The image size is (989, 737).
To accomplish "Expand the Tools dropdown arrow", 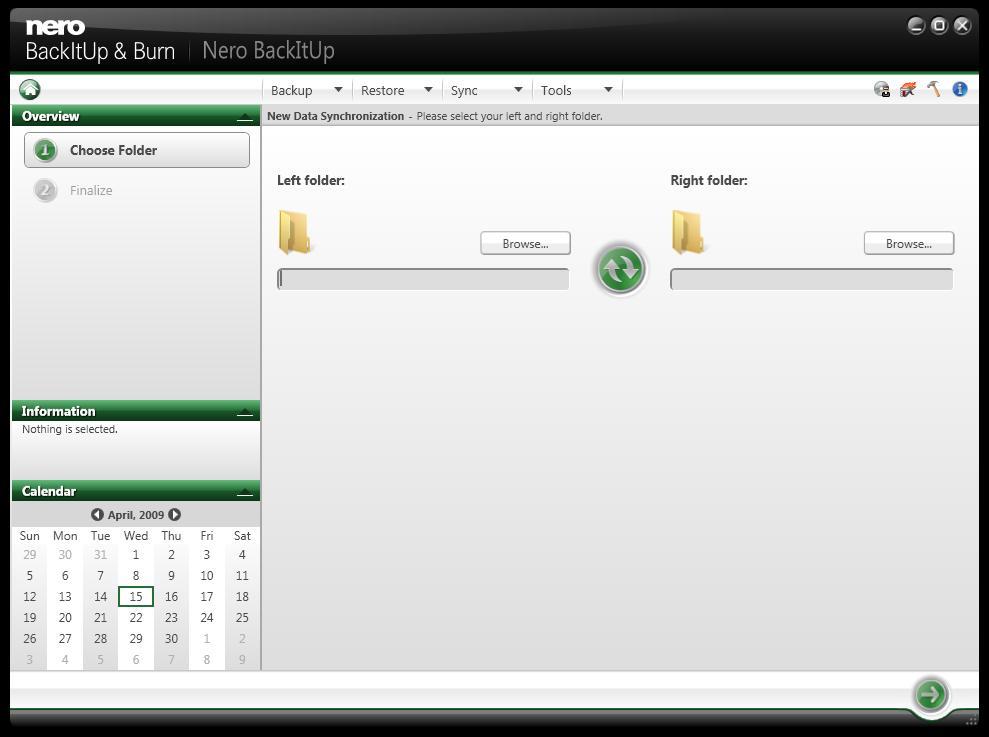I will point(609,90).
